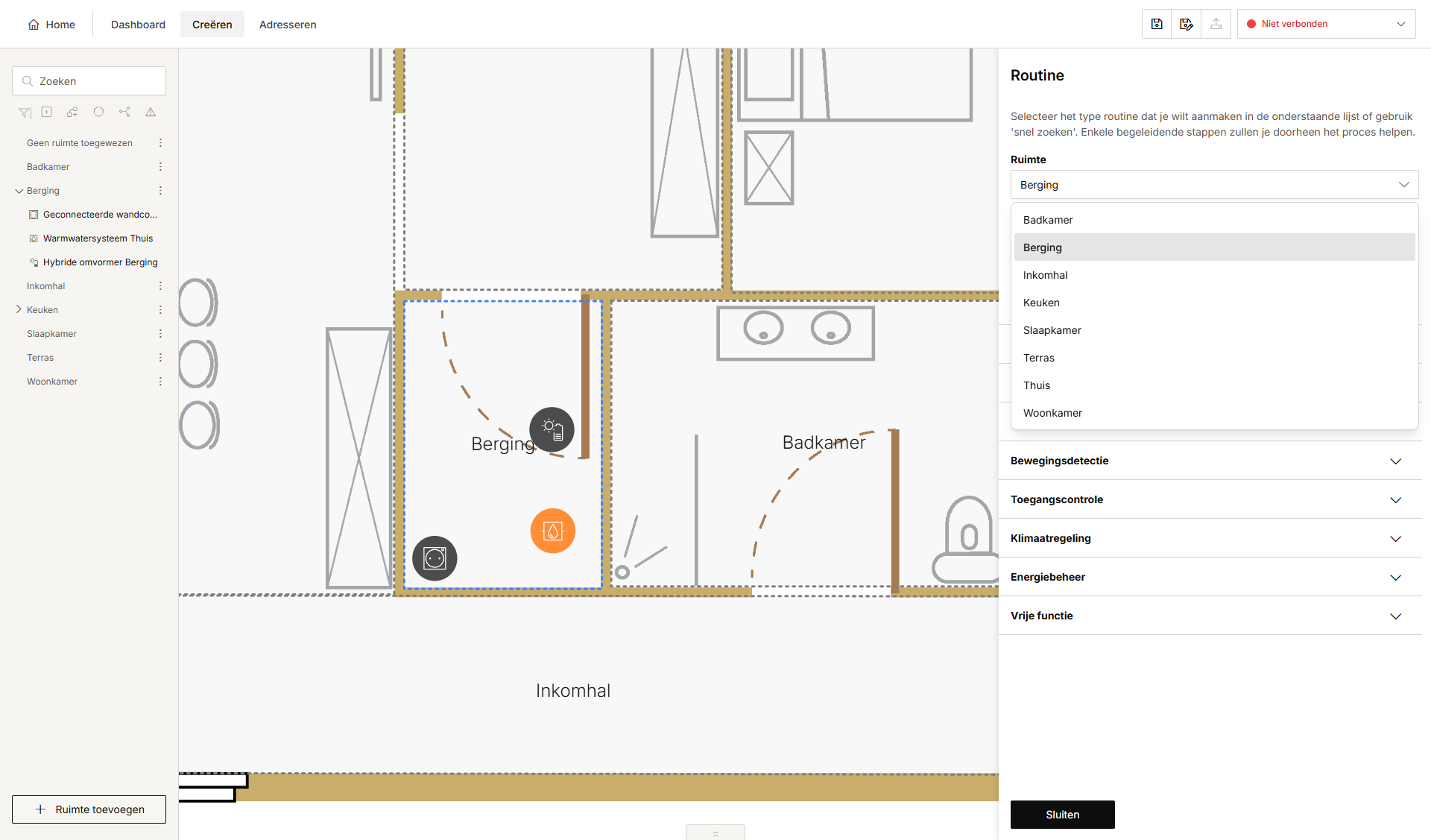Choose Thuis in the Ruimte list
This screenshot has width=1431, height=840.
tap(1214, 385)
